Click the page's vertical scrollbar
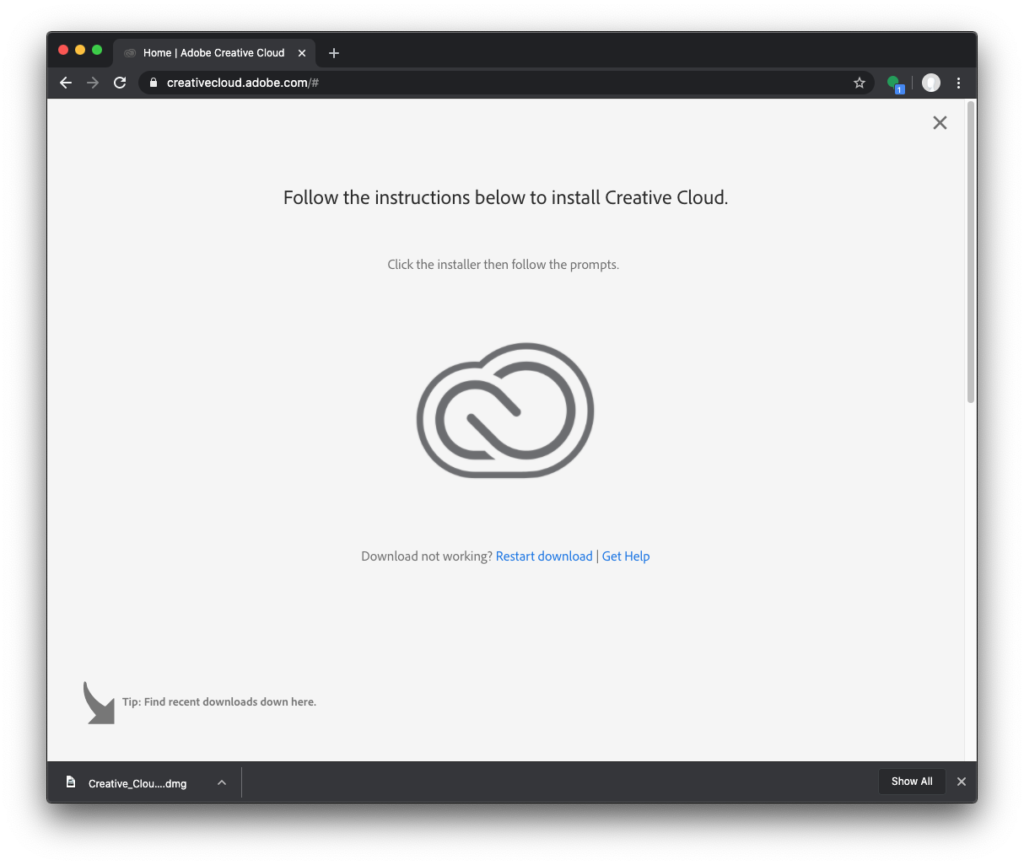Viewport: 1024px width, 865px height. click(x=970, y=250)
